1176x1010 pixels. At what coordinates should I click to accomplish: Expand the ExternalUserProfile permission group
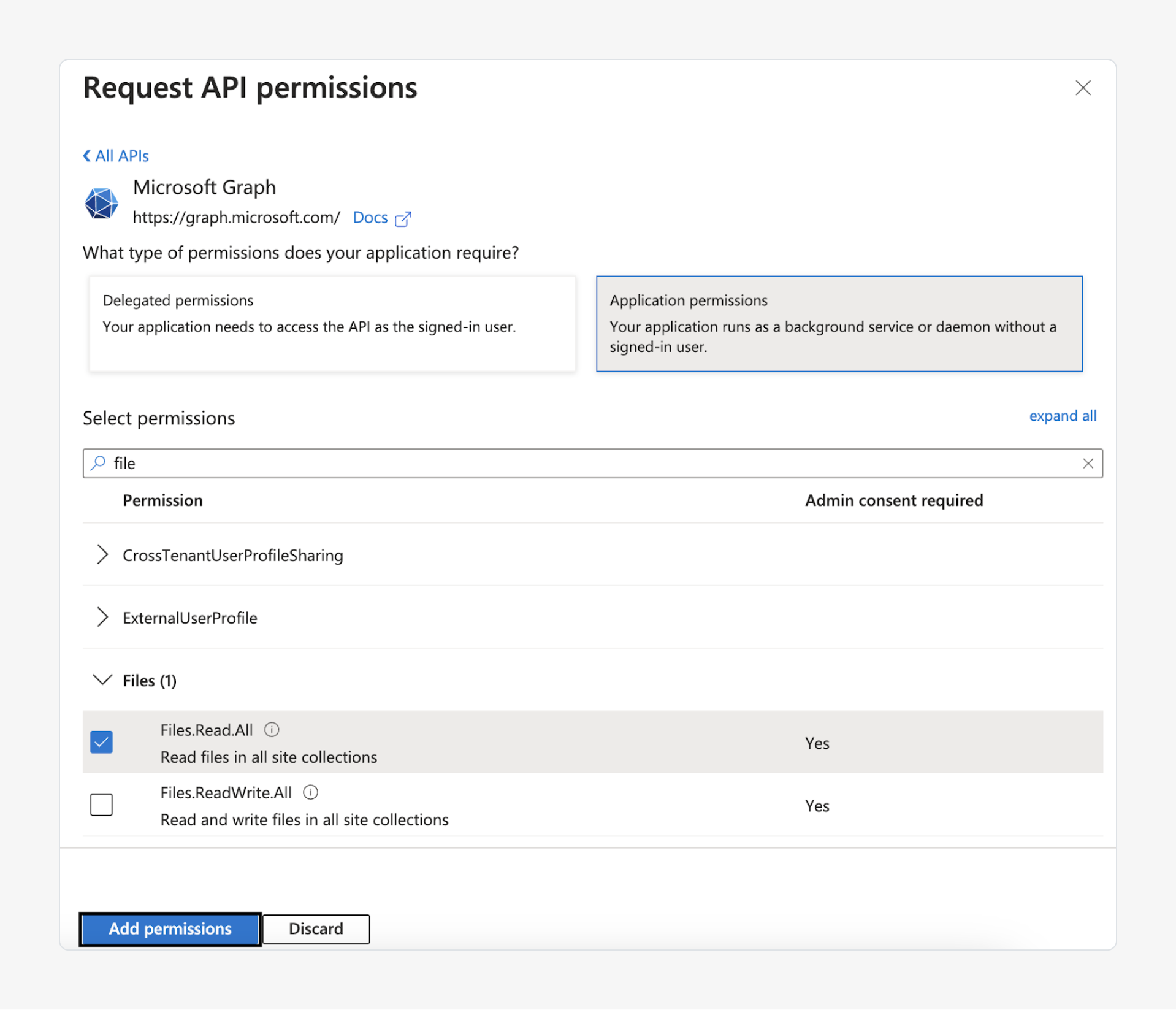pyautogui.click(x=102, y=617)
